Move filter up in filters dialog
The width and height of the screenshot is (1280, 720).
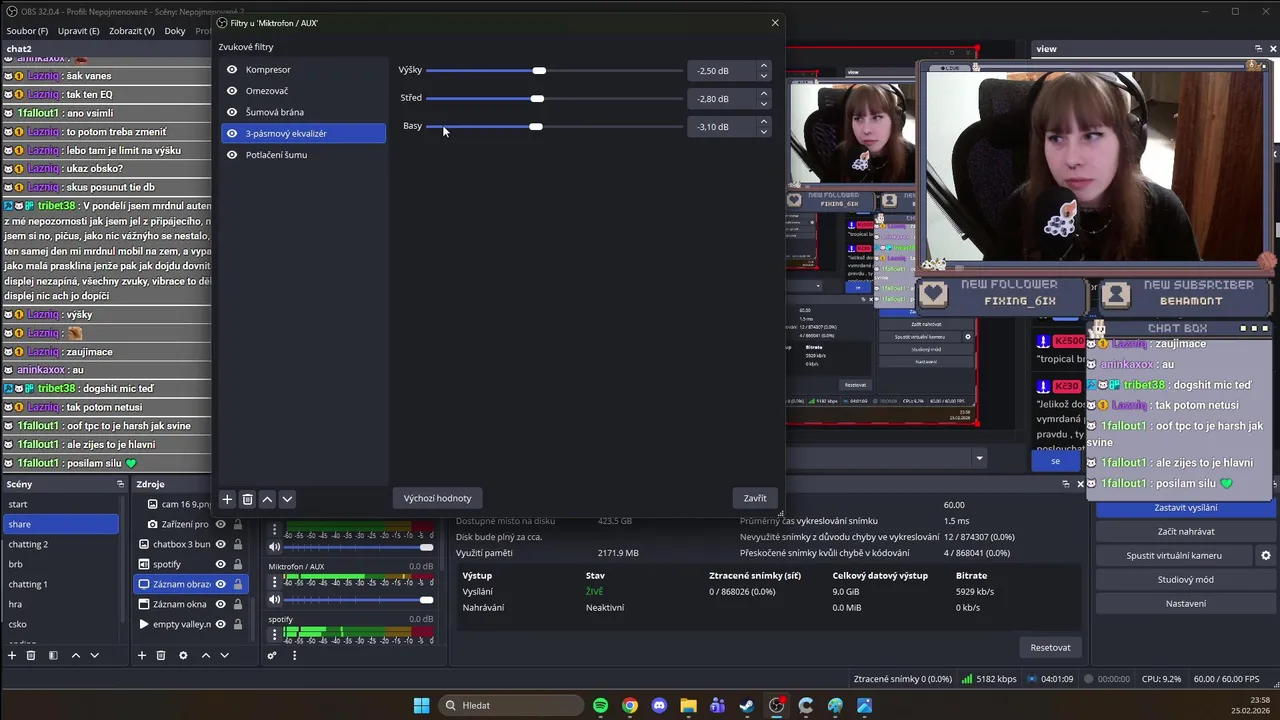click(267, 499)
